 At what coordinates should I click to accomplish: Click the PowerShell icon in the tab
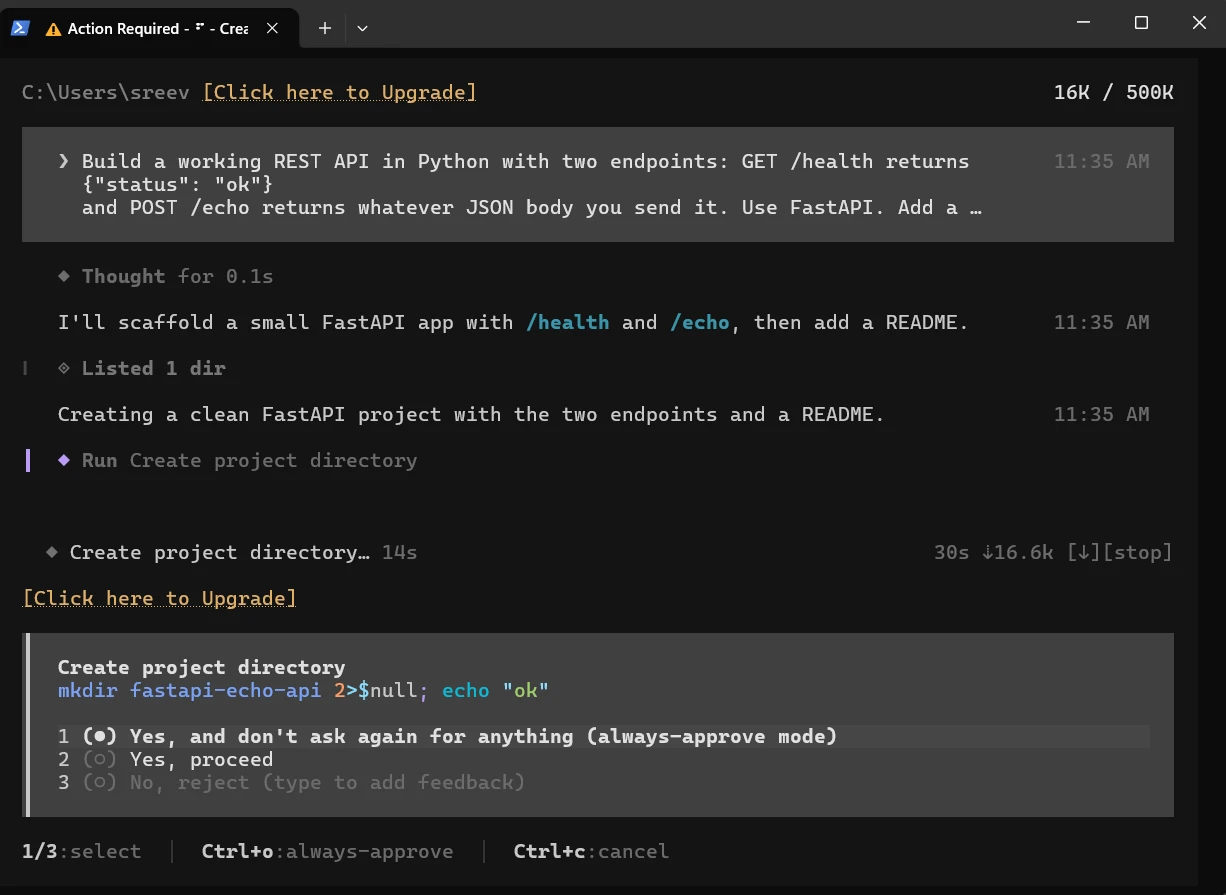19,28
